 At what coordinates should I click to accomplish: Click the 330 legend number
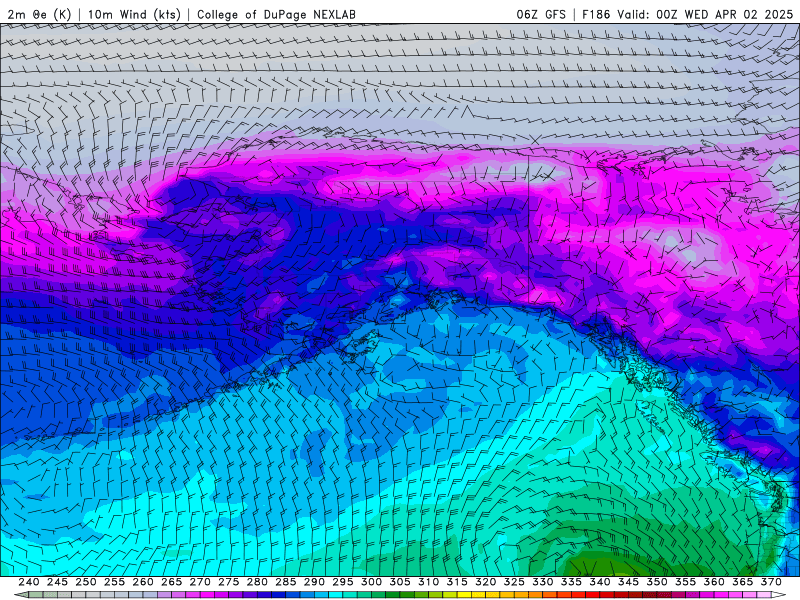point(543,582)
